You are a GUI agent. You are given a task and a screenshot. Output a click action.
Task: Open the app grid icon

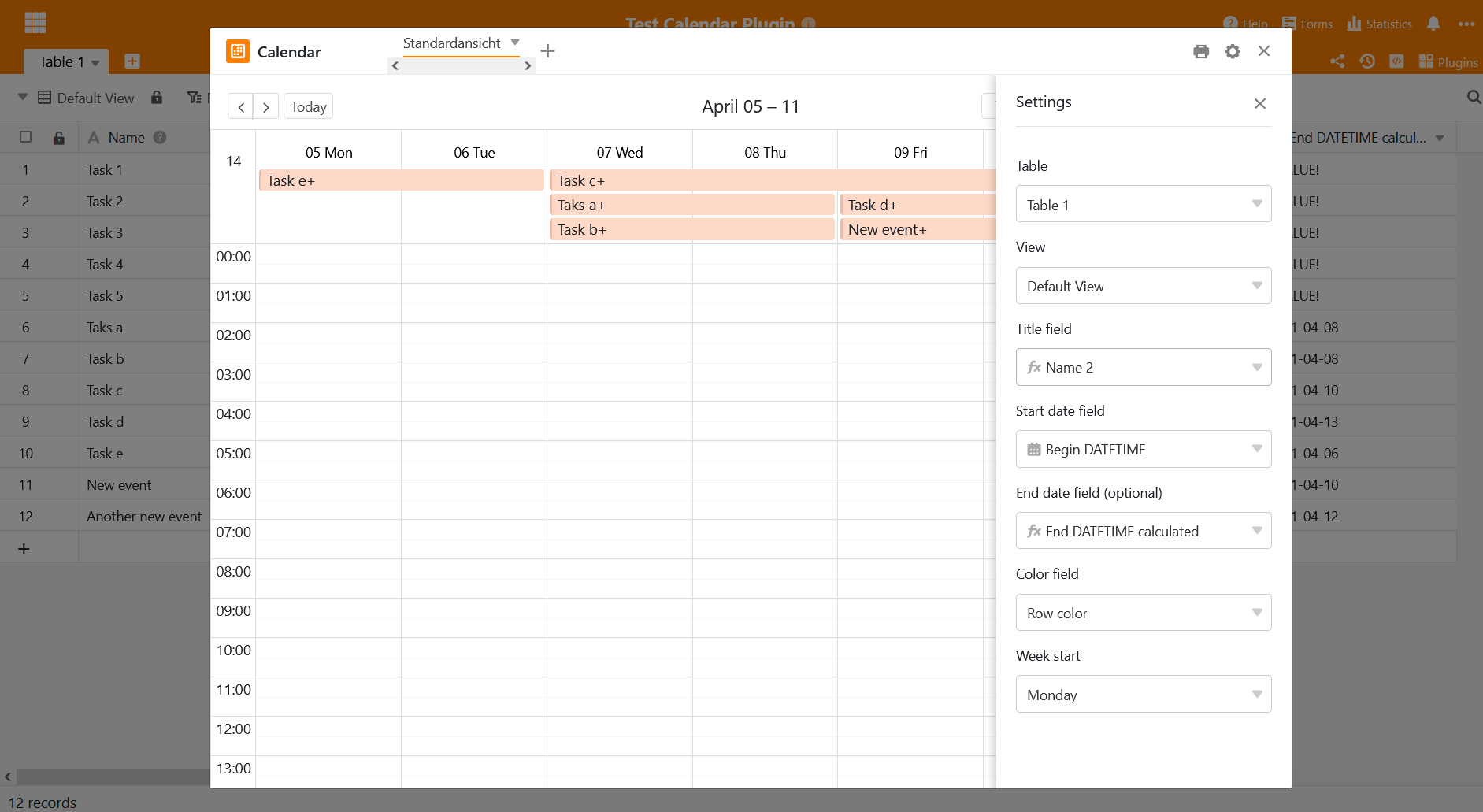35,22
